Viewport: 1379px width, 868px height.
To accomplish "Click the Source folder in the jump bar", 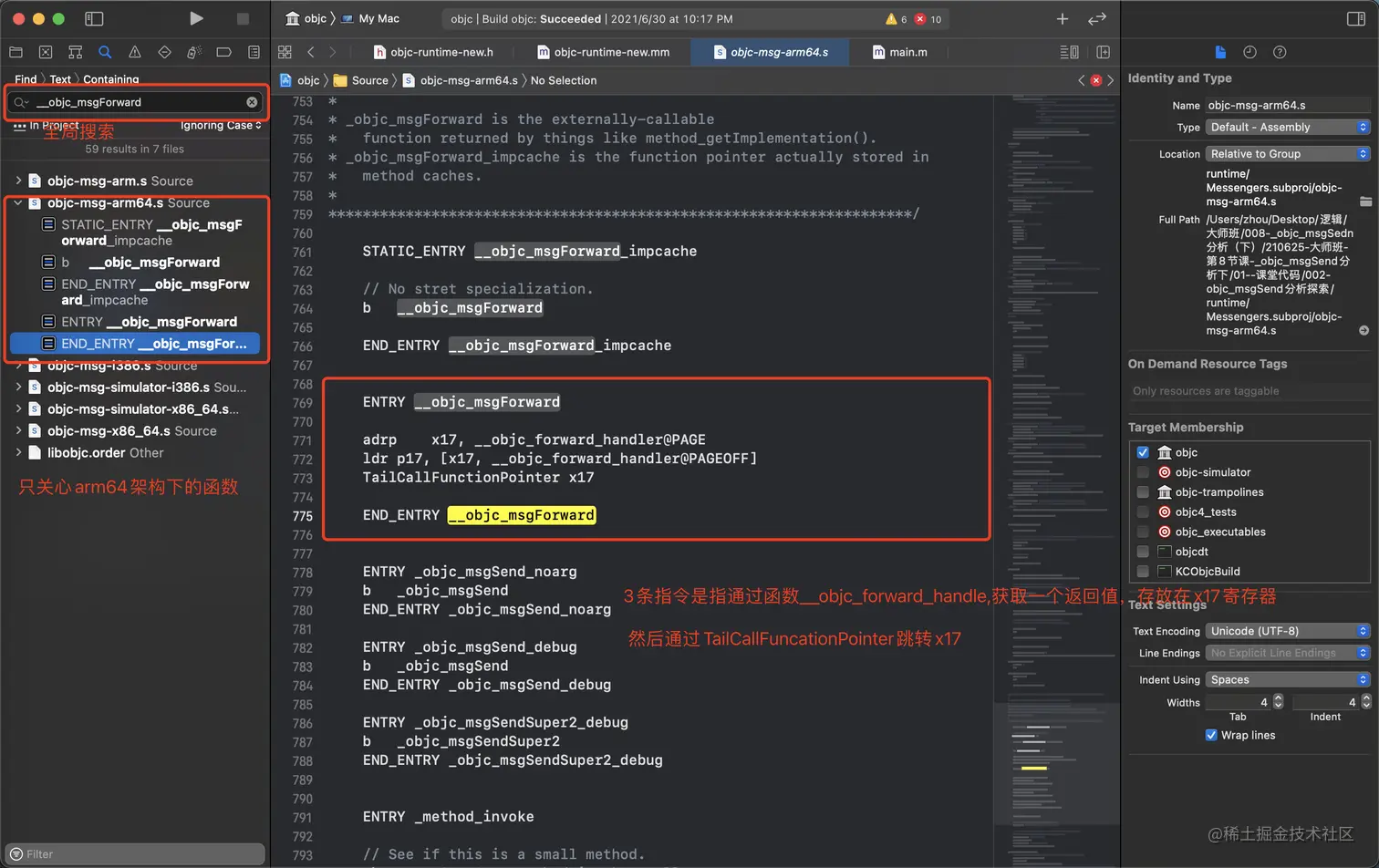I will point(361,80).
